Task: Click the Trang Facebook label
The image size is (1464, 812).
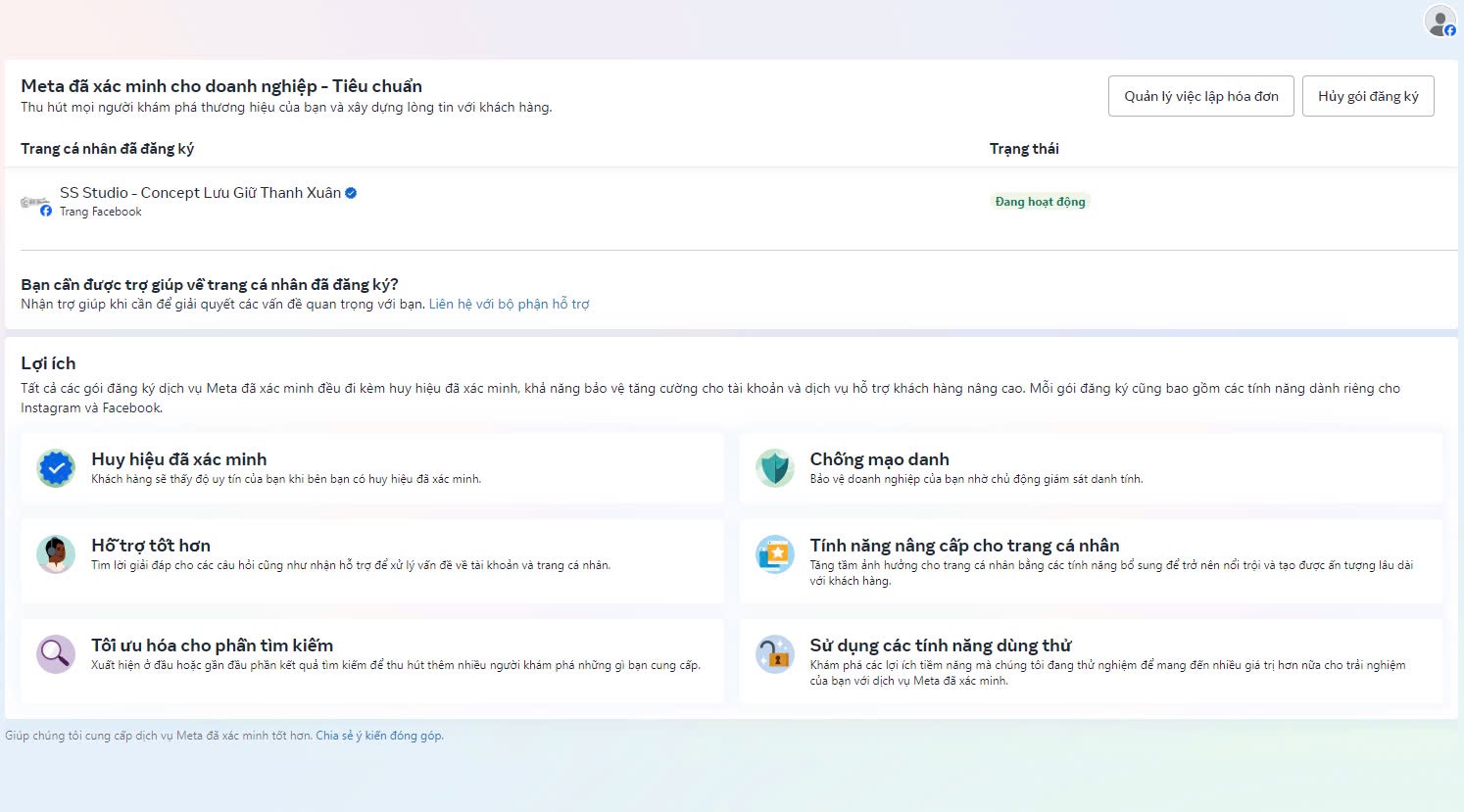Action: [x=101, y=212]
